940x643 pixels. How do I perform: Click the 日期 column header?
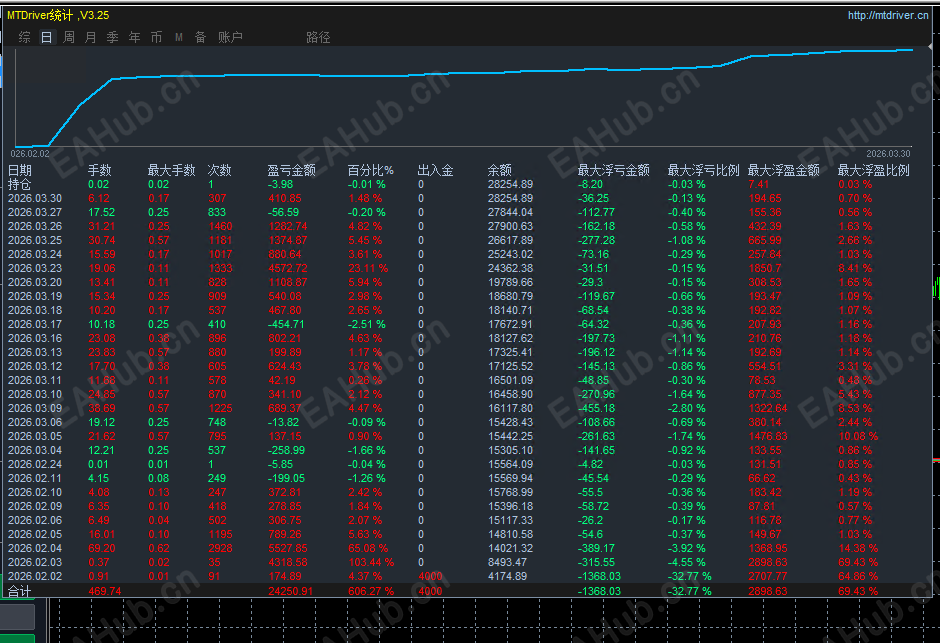pyautogui.click(x=20, y=170)
